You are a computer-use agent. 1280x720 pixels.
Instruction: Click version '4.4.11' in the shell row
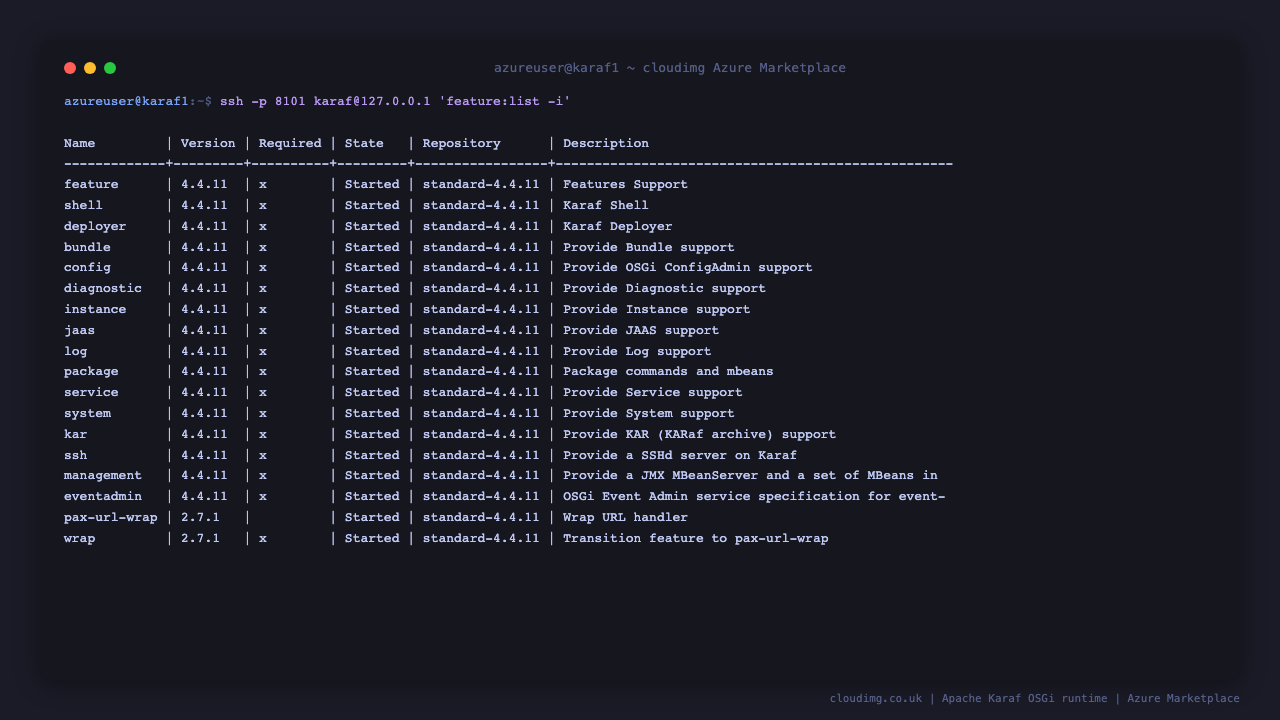204,205
